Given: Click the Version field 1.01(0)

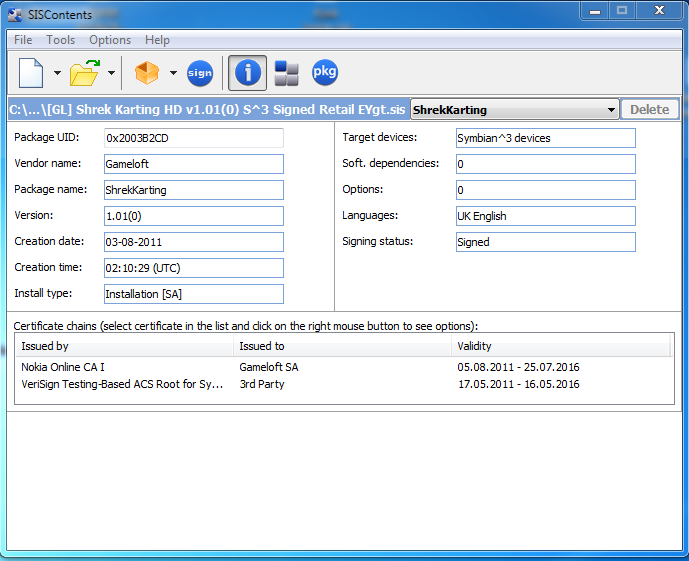Looking at the screenshot, I should pyautogui.click(x=194, y=216).
